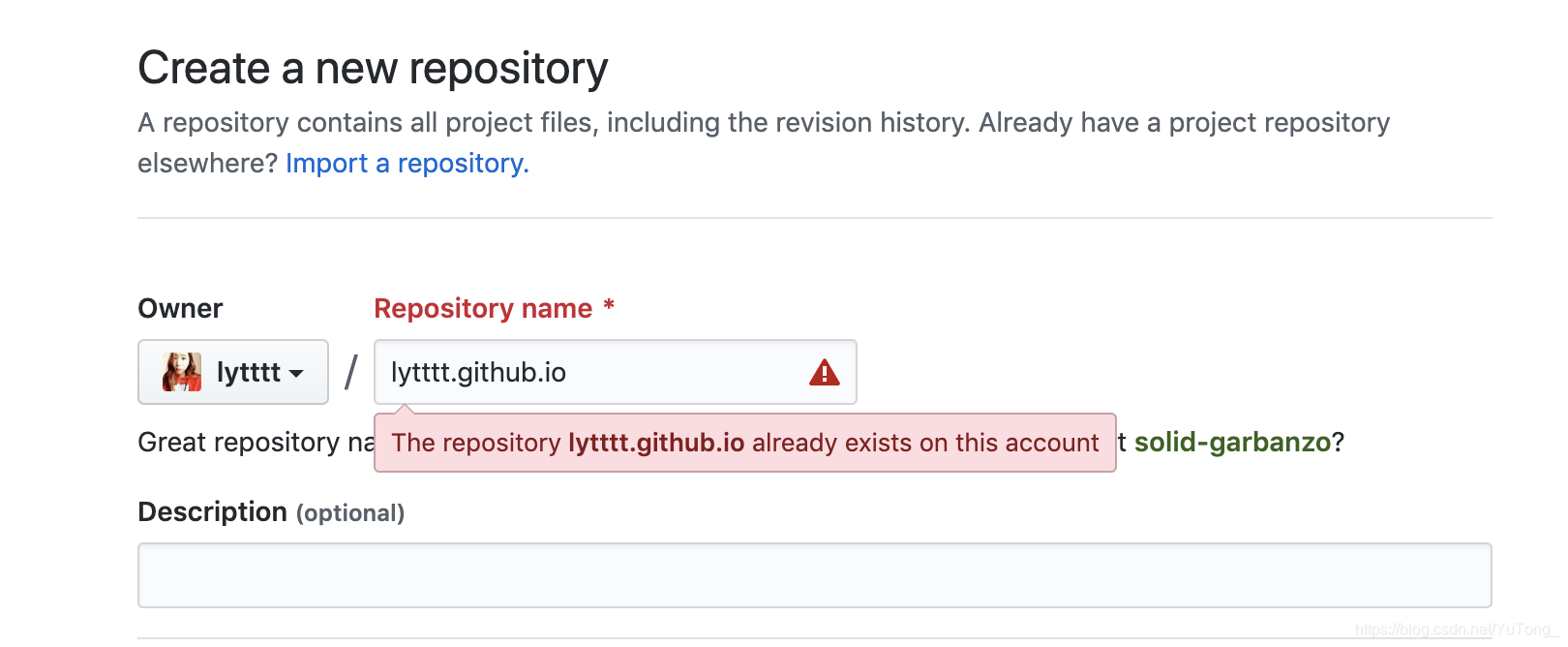Viewport: 1568px width, 647px height.
Task: Click the error tooltip's pointer arrow tip
Action: [406, 410]
